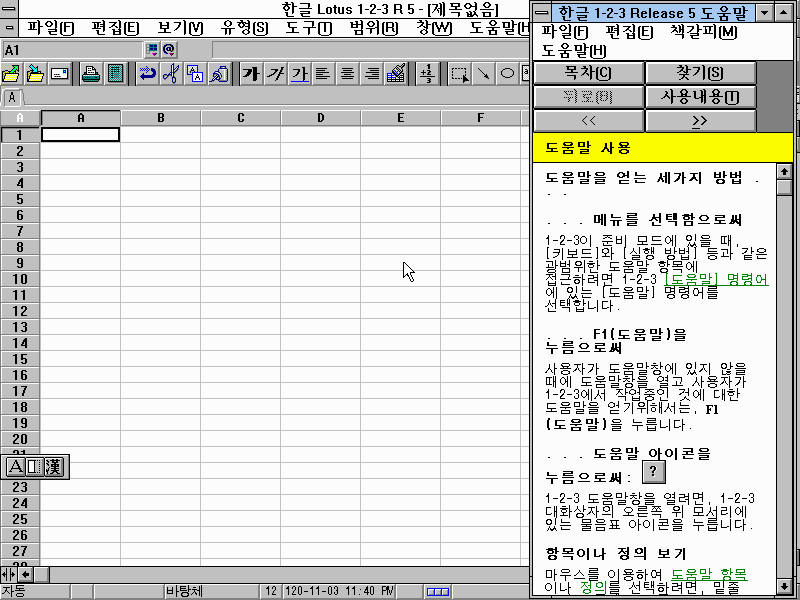
Task: Open the Help window's 파일(F) menu
Action: pyautogui.click(x=564, y=32)
